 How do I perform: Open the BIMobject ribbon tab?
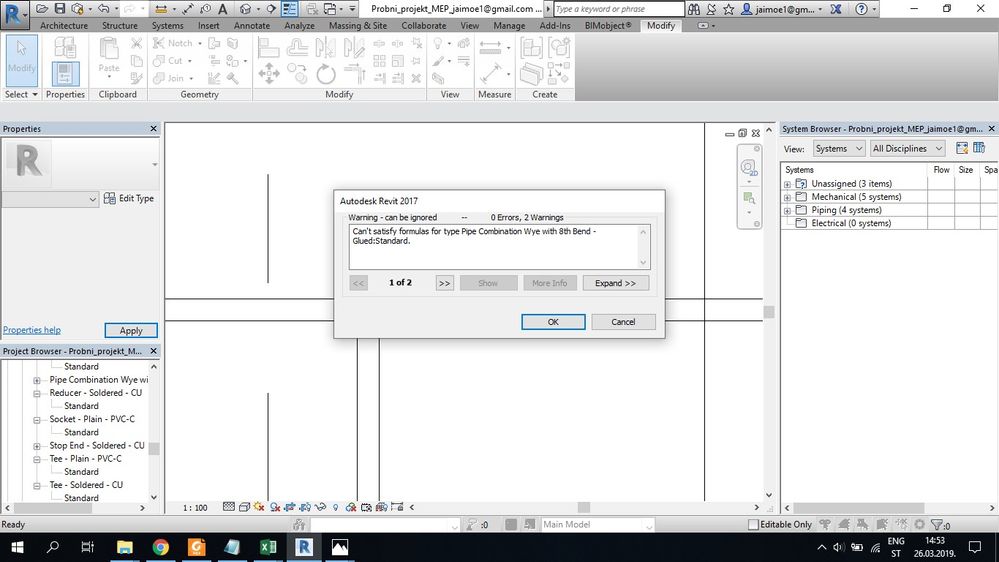point(608,25)
